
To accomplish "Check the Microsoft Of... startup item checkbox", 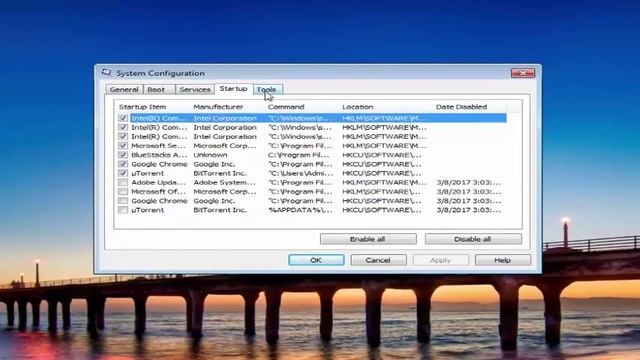I will click(x=122, y=191).
